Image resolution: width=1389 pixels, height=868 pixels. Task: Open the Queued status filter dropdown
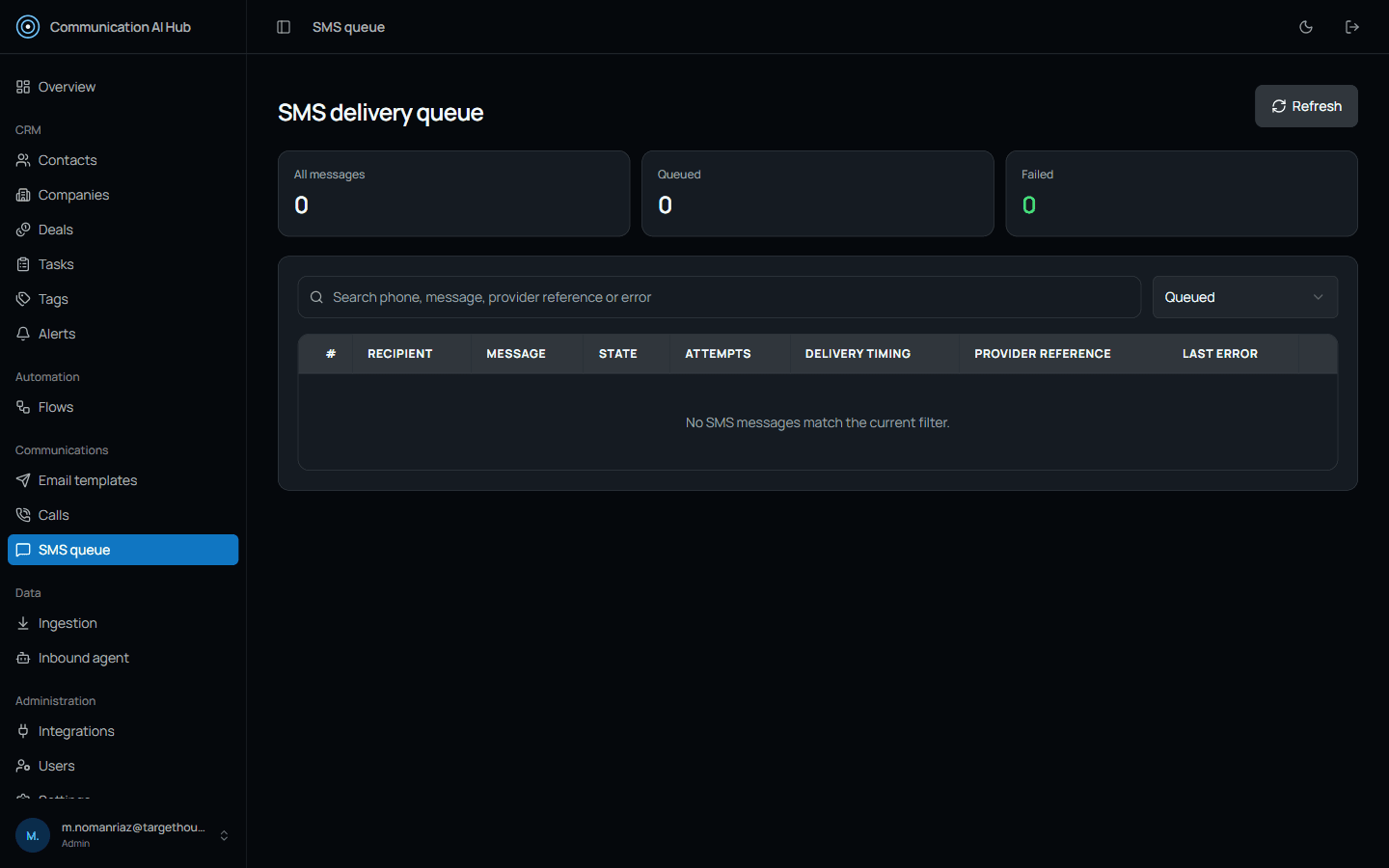click(x=1245, y=297)
